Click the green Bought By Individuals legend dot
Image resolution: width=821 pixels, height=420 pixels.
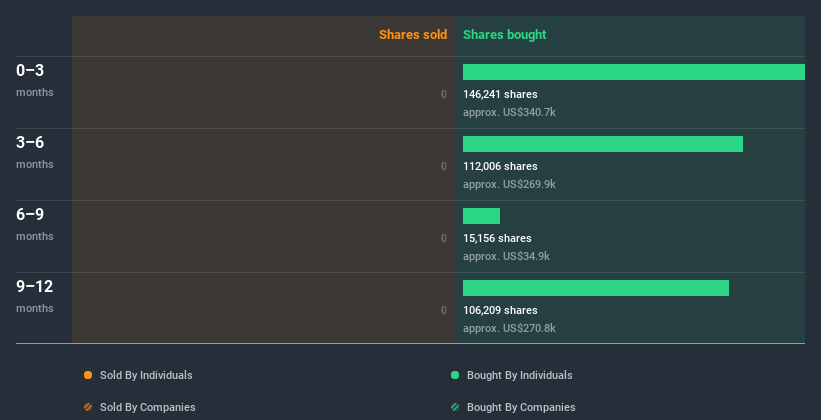tap(455, 375)
